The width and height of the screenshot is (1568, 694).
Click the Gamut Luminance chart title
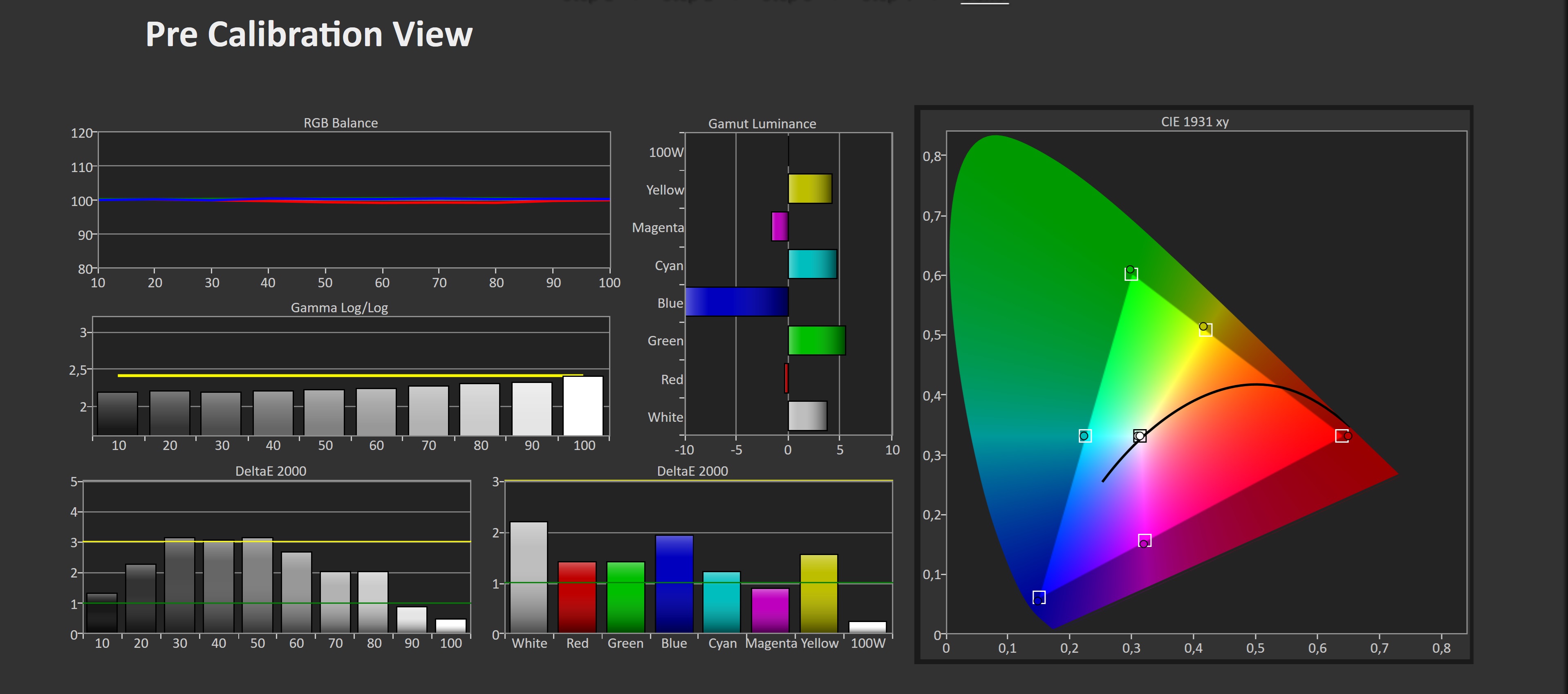point(762,123)
